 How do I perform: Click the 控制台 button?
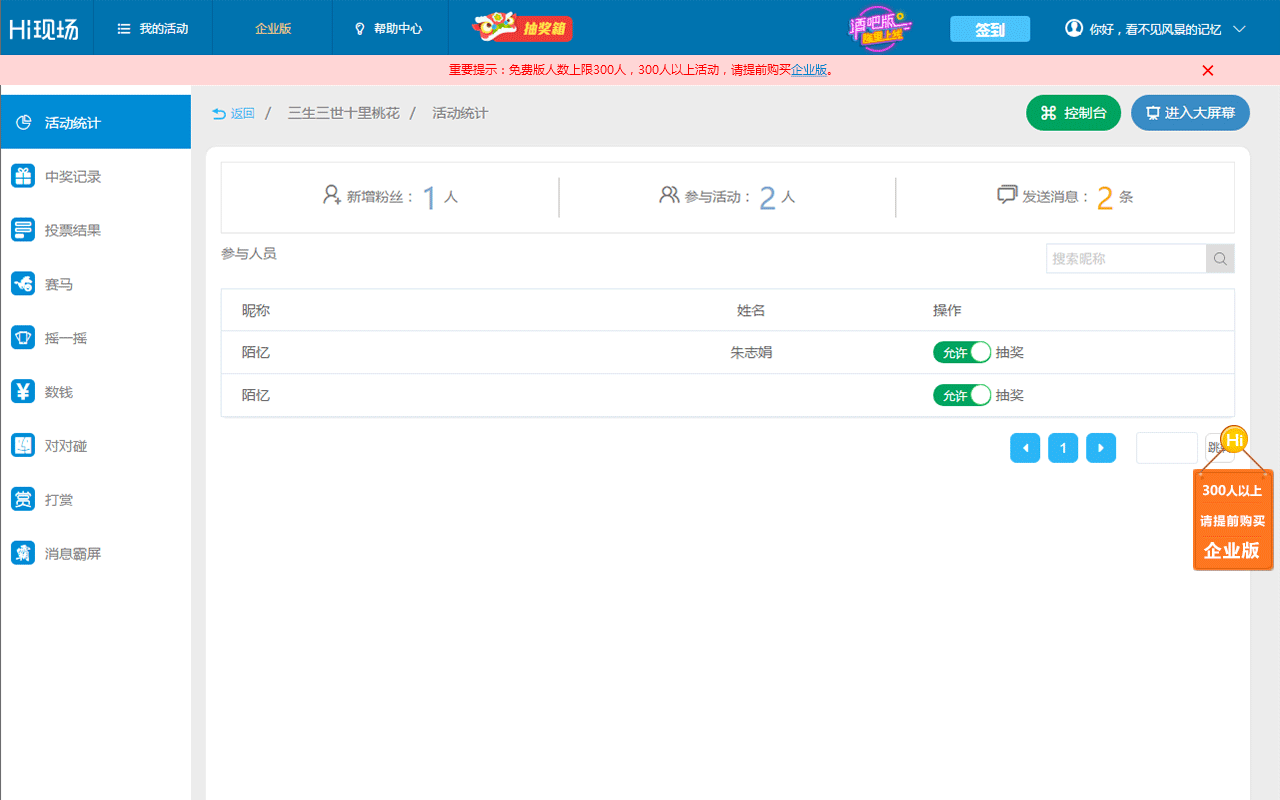tap(1073, 113)
